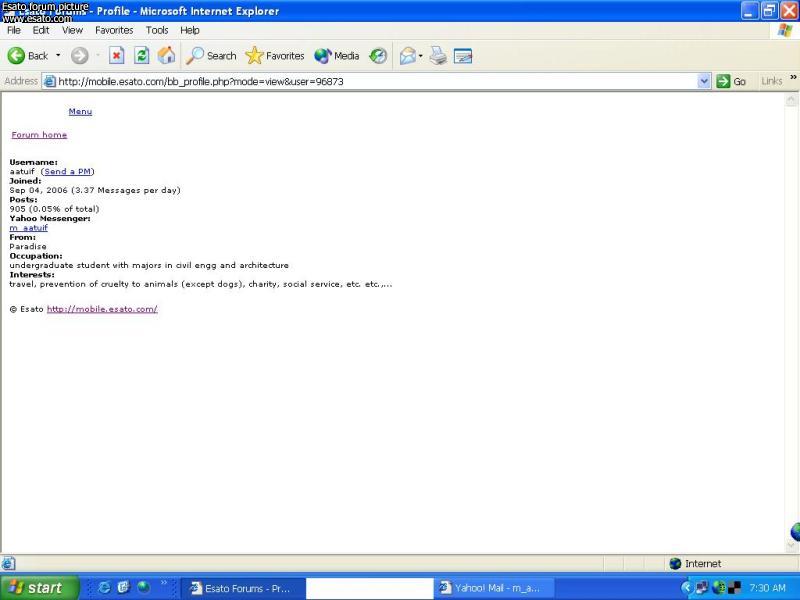
Task: Open the Edit menu
Action: pos(41,30)
